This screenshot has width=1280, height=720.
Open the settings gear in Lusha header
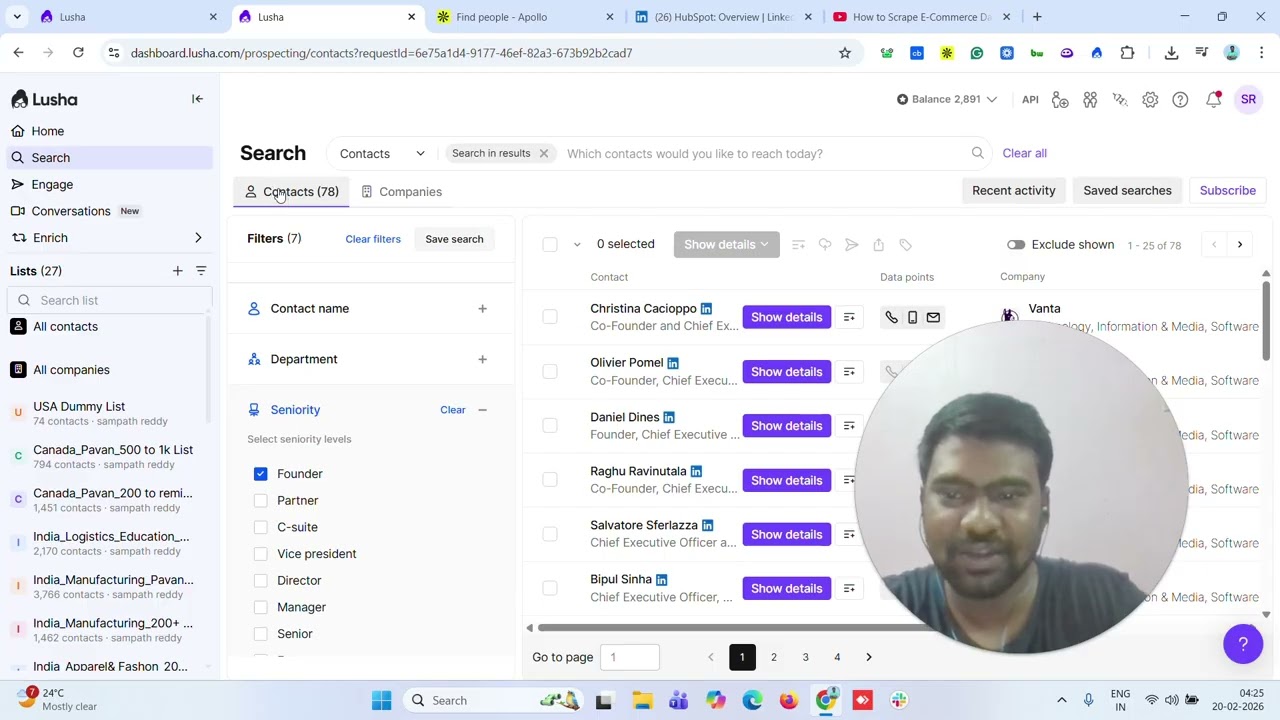[1150, 99]
